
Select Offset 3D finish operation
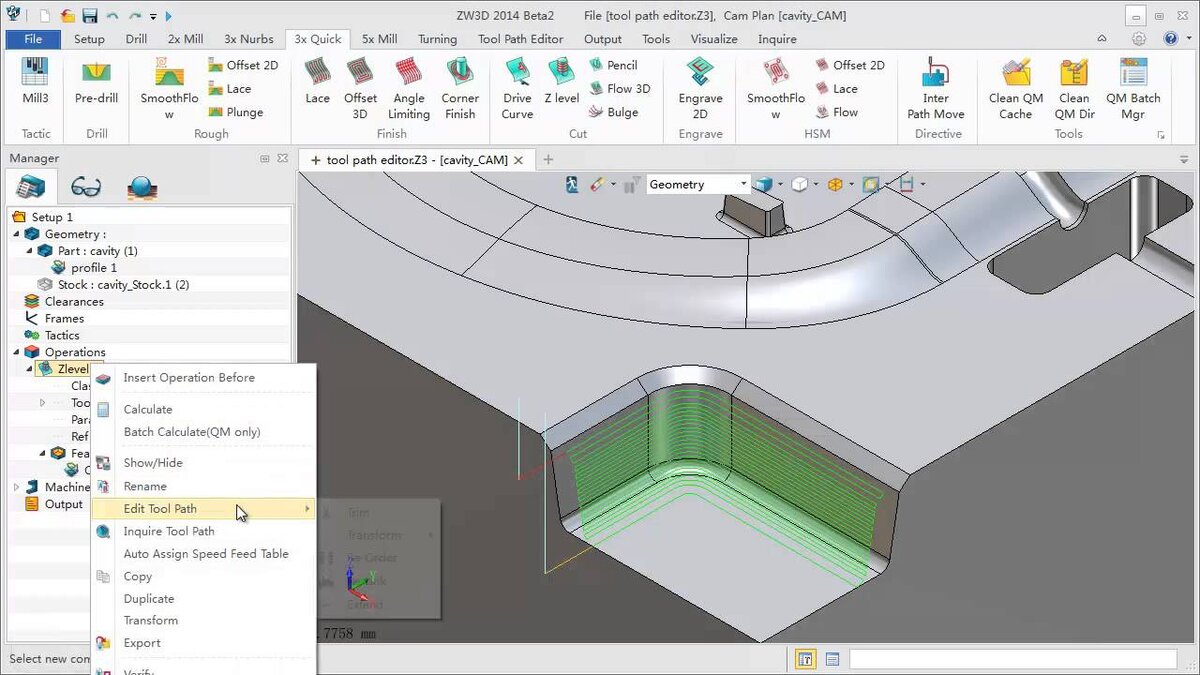coord(361,88)
